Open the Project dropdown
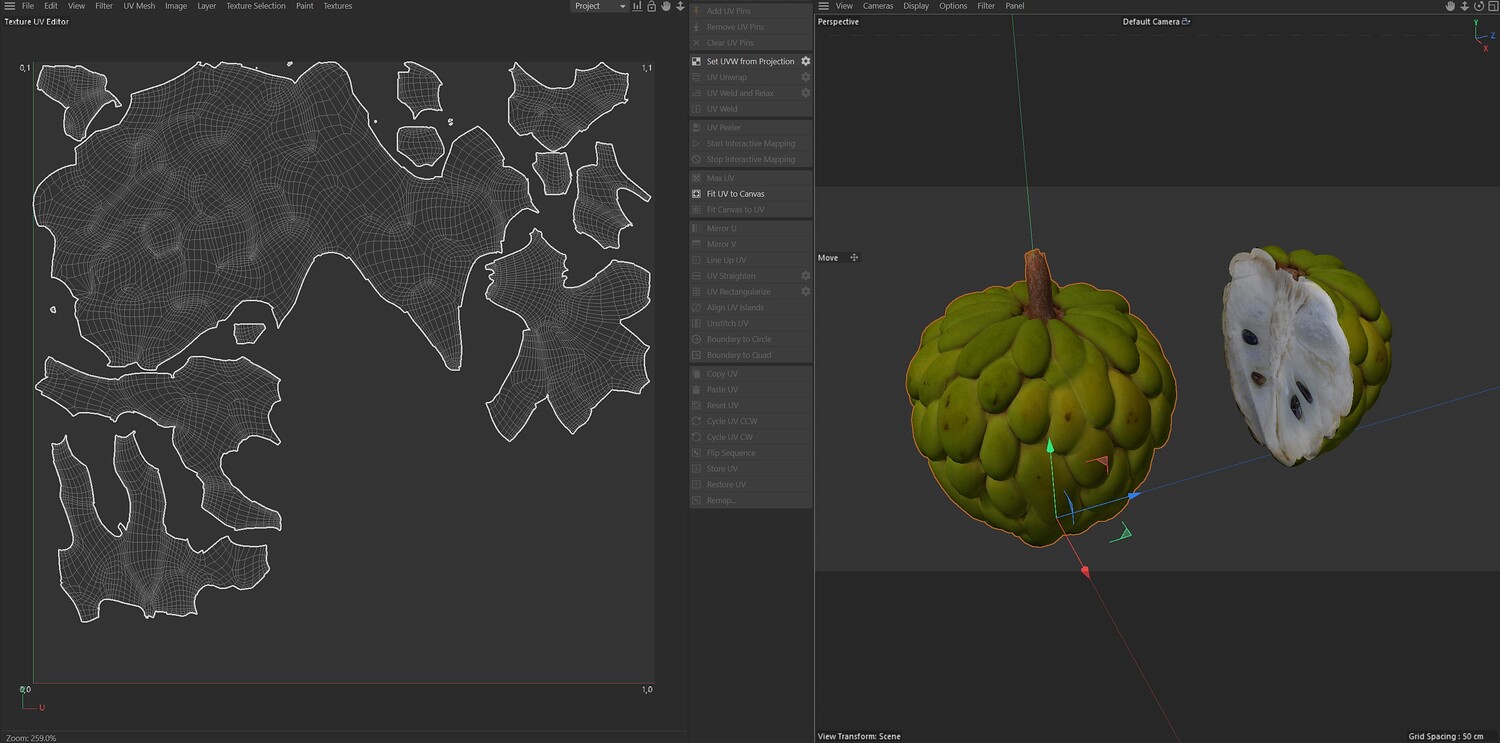This screenshot has height=743, width=1500. tap(600, 6)
